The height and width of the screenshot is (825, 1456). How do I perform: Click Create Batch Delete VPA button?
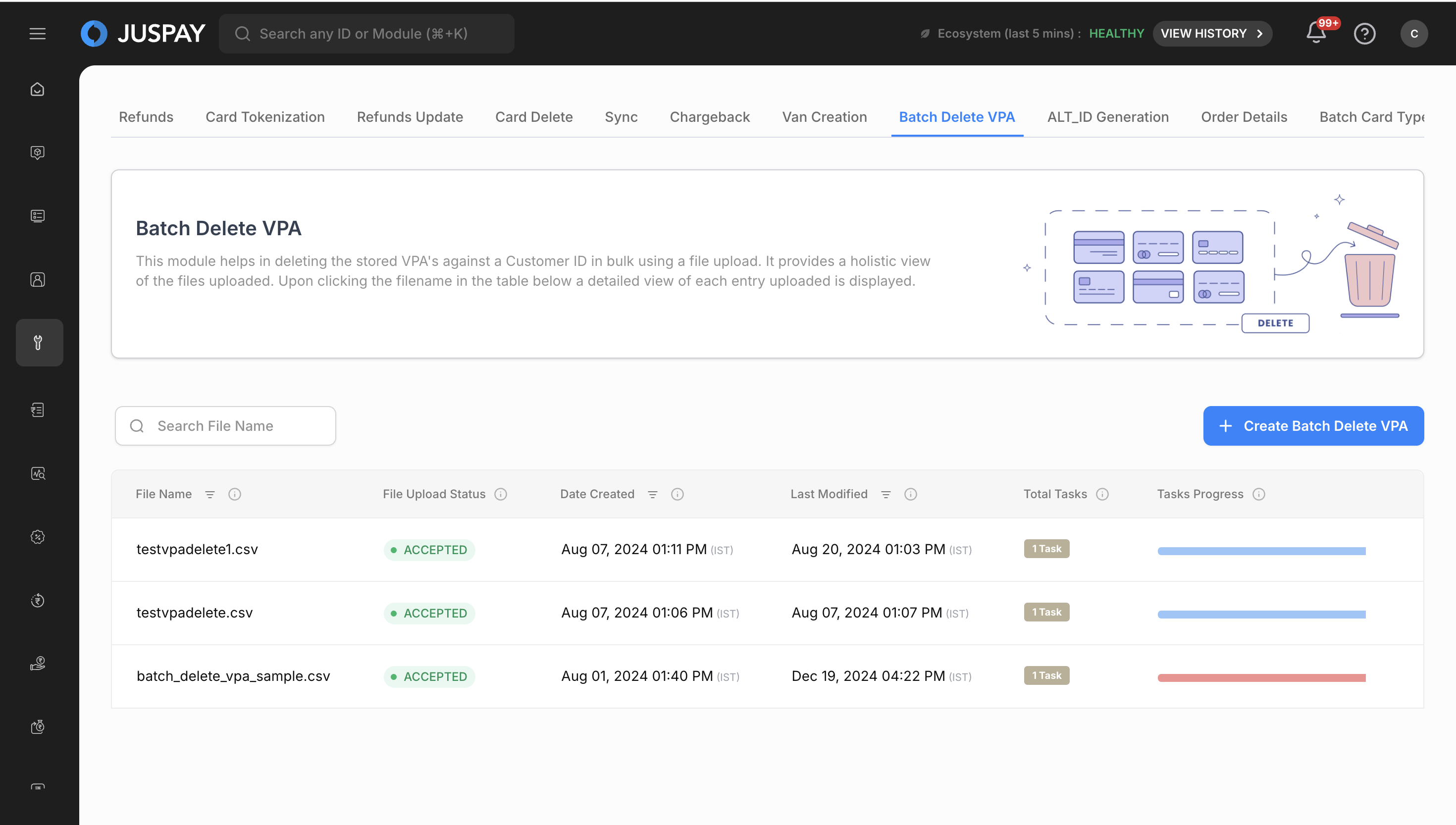(x=1313, y=425)
